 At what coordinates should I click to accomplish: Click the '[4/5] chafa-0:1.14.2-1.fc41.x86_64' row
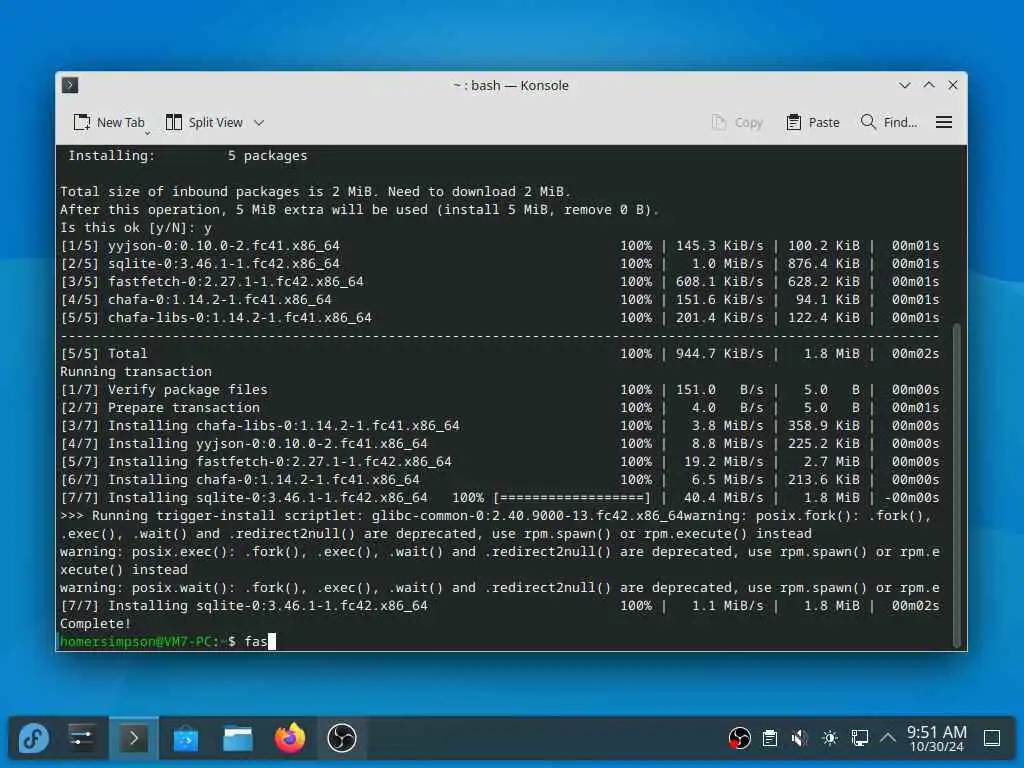point(500,300)
